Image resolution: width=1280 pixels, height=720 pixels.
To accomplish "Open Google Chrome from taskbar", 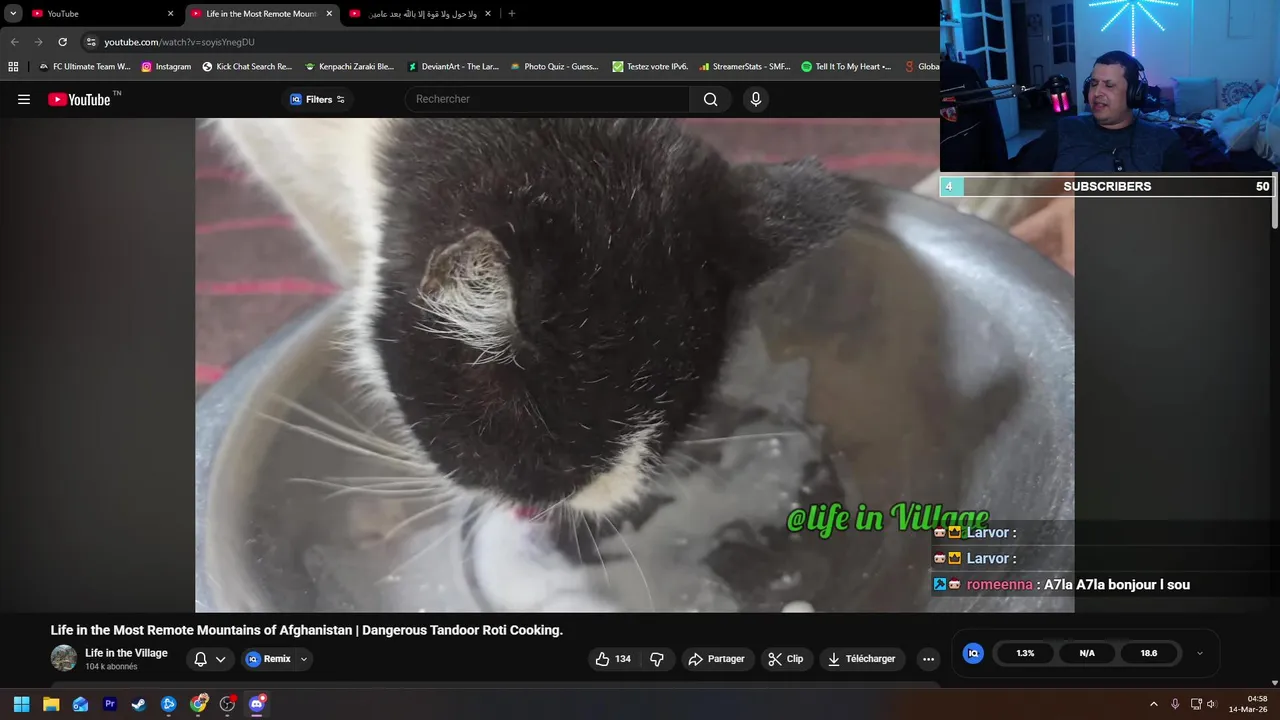I will [198, 704].
